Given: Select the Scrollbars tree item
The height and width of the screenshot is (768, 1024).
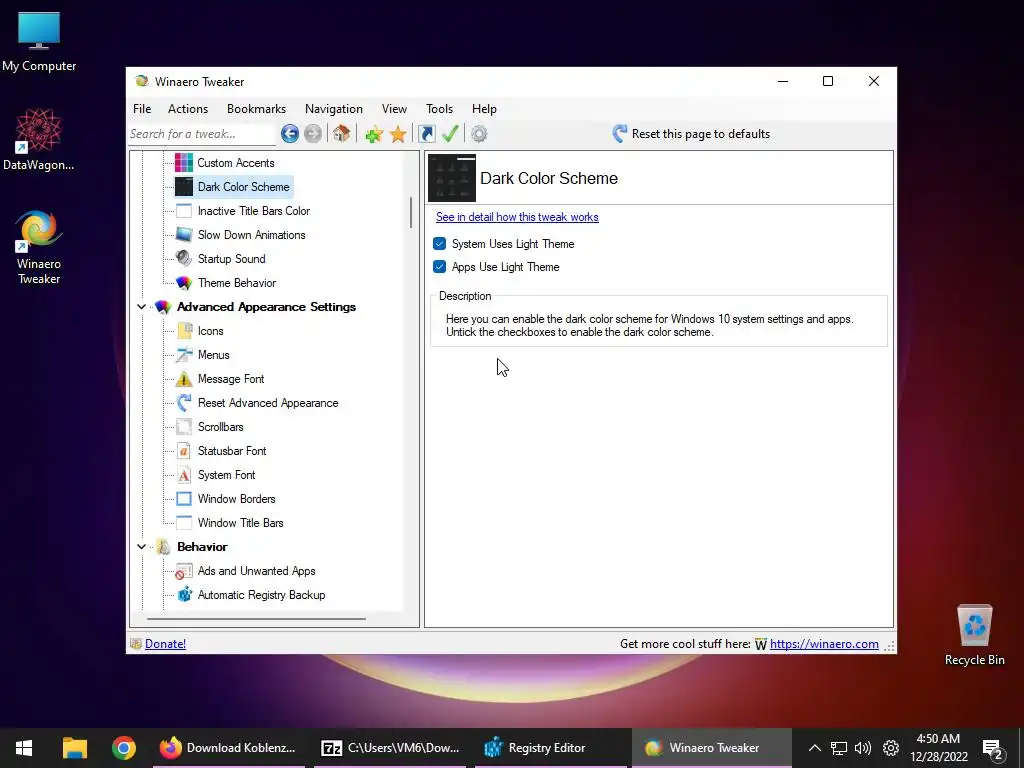Looking at the screenshot, I should click(x=221, y=427).
